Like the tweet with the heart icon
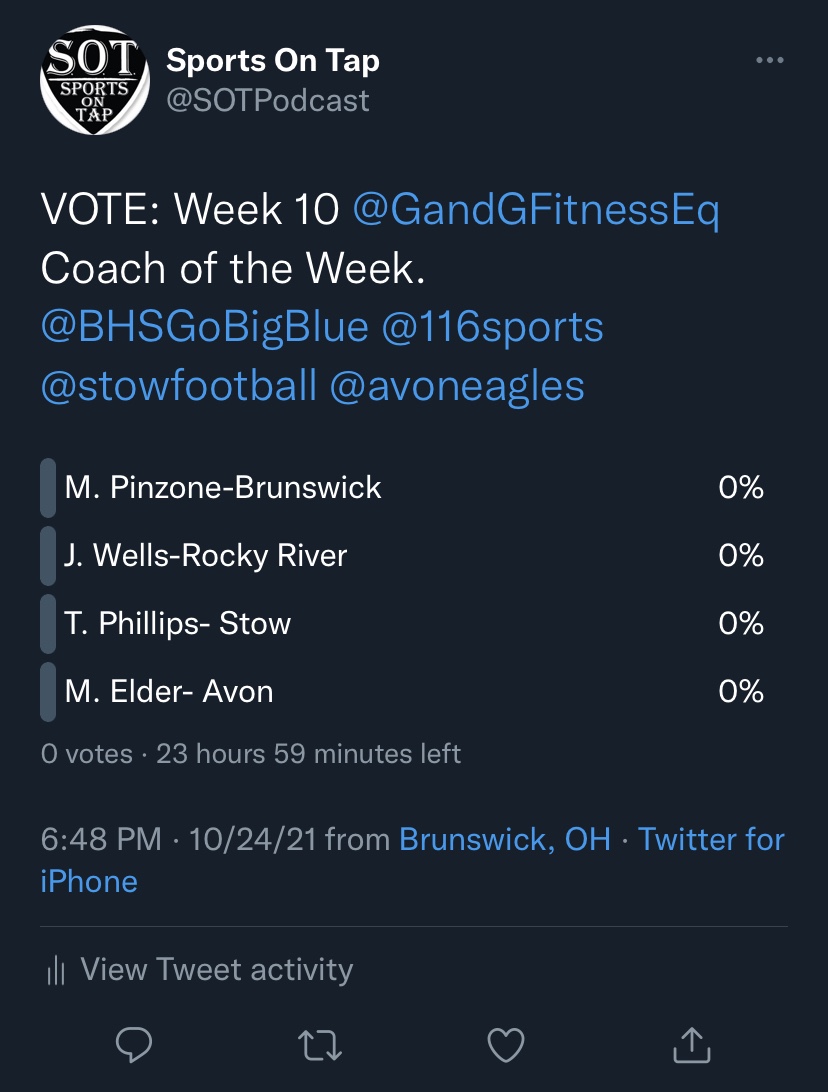This screenshot has height=1092, width=828. pos(505,1045)
